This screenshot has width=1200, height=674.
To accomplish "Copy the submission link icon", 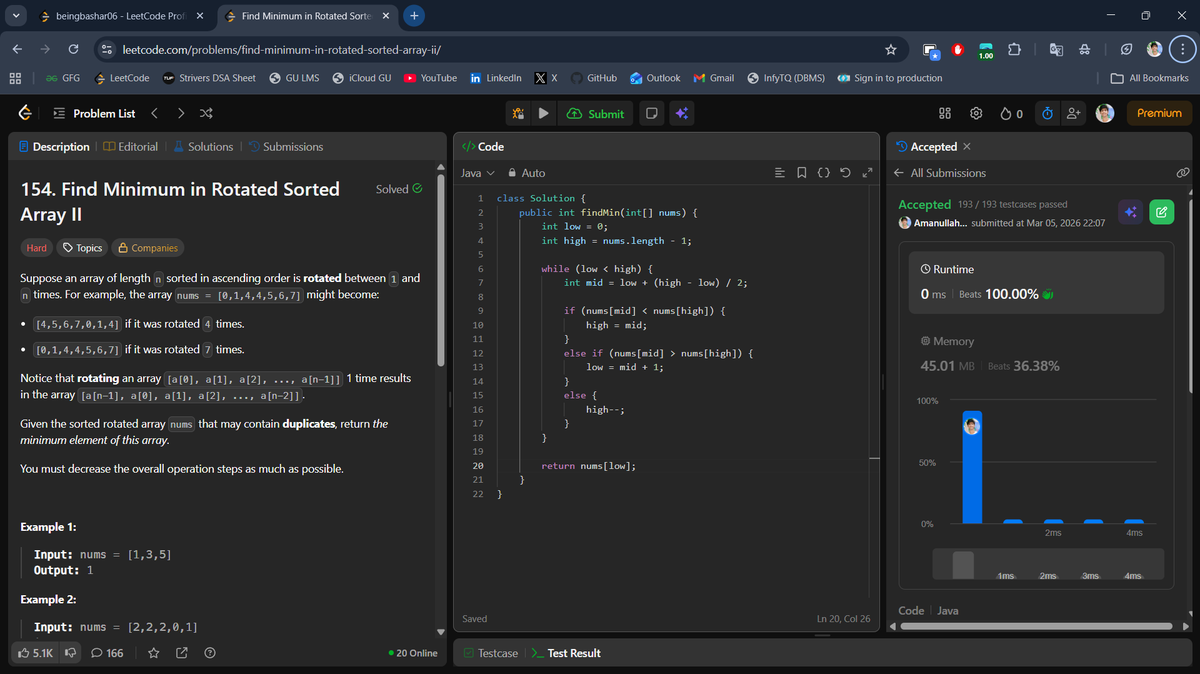I will coord(1183,173).
